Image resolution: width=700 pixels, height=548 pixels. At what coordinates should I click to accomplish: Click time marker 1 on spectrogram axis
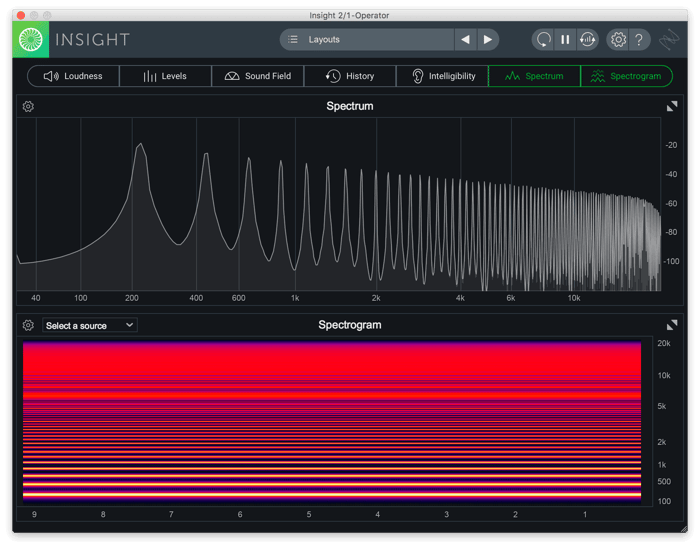585,515
